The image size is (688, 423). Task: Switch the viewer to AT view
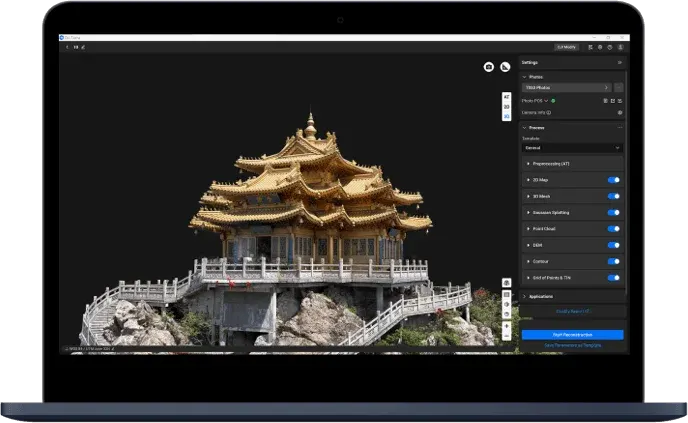[x=506, y=97]
